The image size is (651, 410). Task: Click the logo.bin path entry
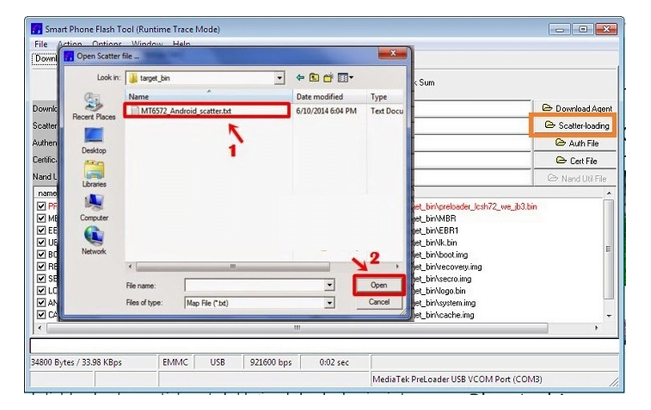pyautogui.click(x=439, y=291)
